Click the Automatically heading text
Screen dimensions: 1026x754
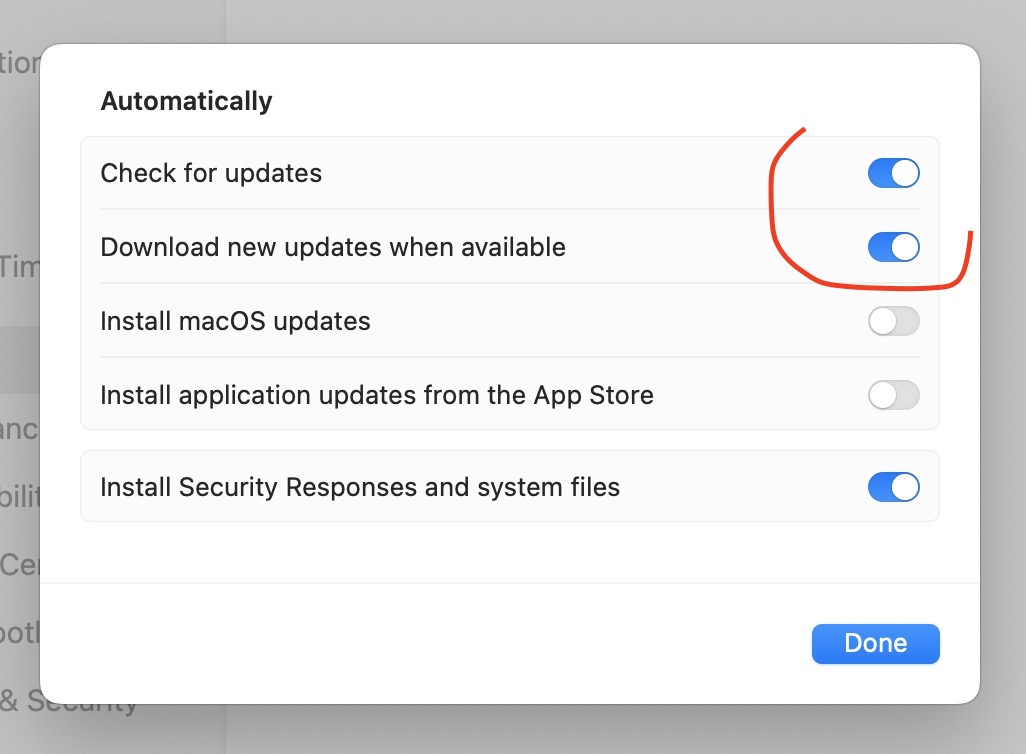(x=186, y=101)
